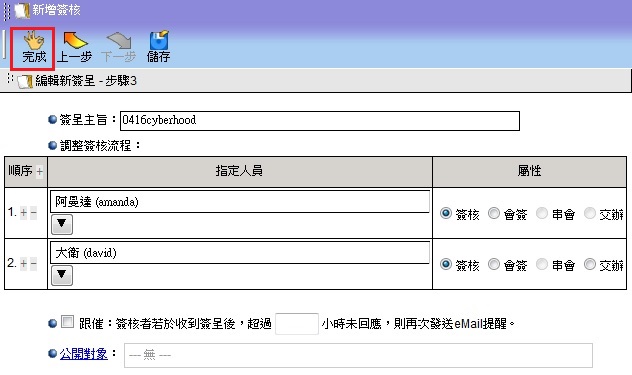Remove row 1 with the minus icon
This screenshot has height=375, width=632.
33,212
